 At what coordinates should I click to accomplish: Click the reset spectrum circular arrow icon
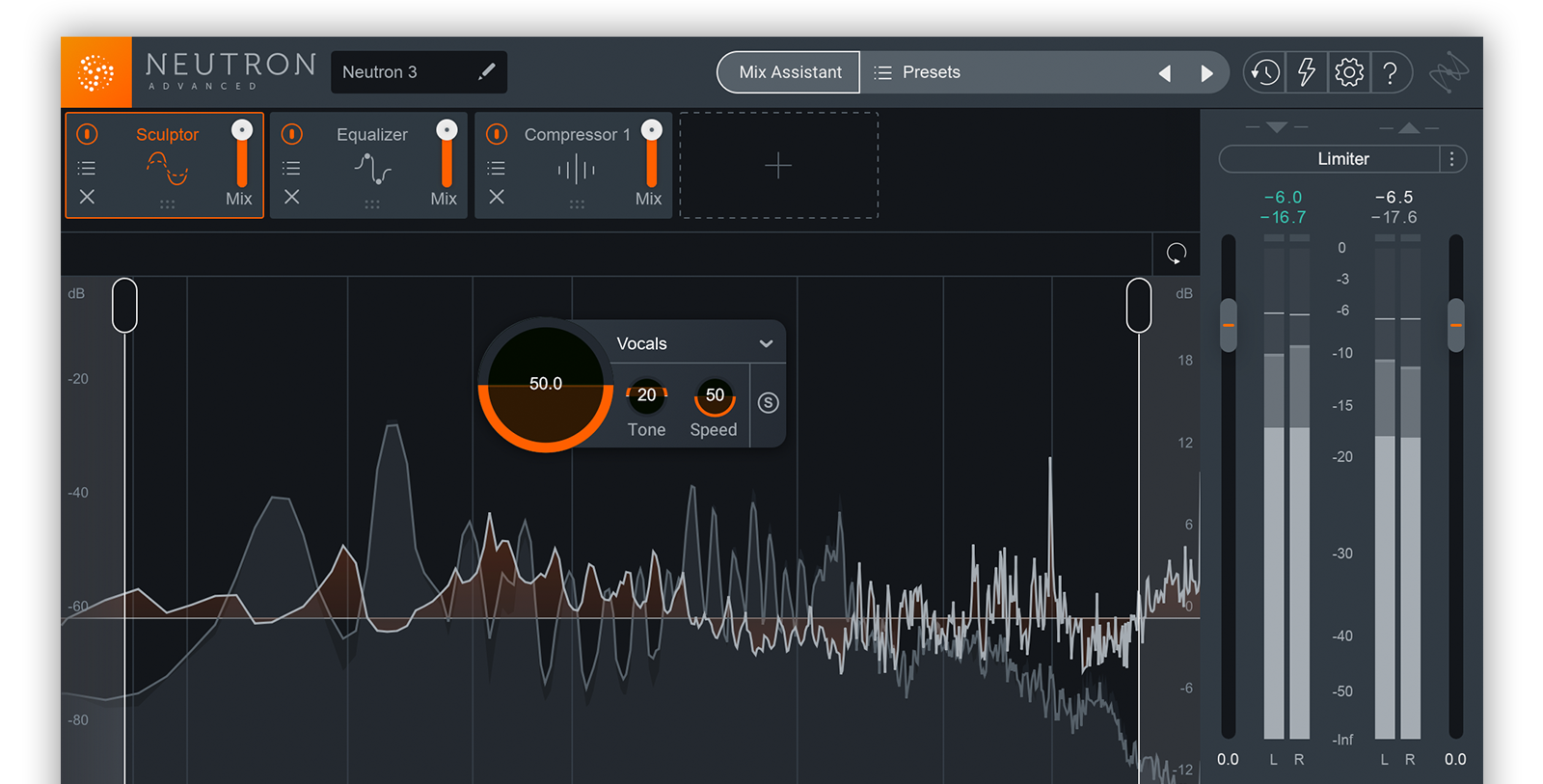[1177, 254]
